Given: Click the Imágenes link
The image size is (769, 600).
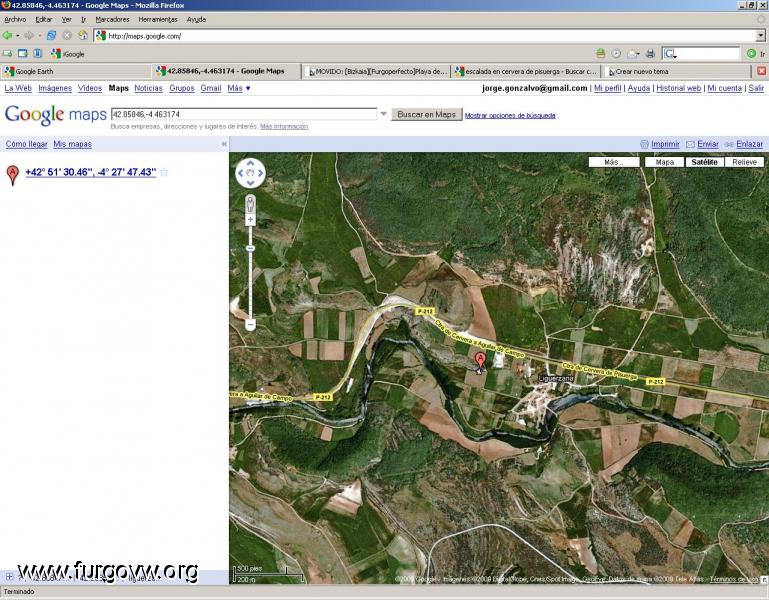Looking at the screenshot, I should click(55, 88).
